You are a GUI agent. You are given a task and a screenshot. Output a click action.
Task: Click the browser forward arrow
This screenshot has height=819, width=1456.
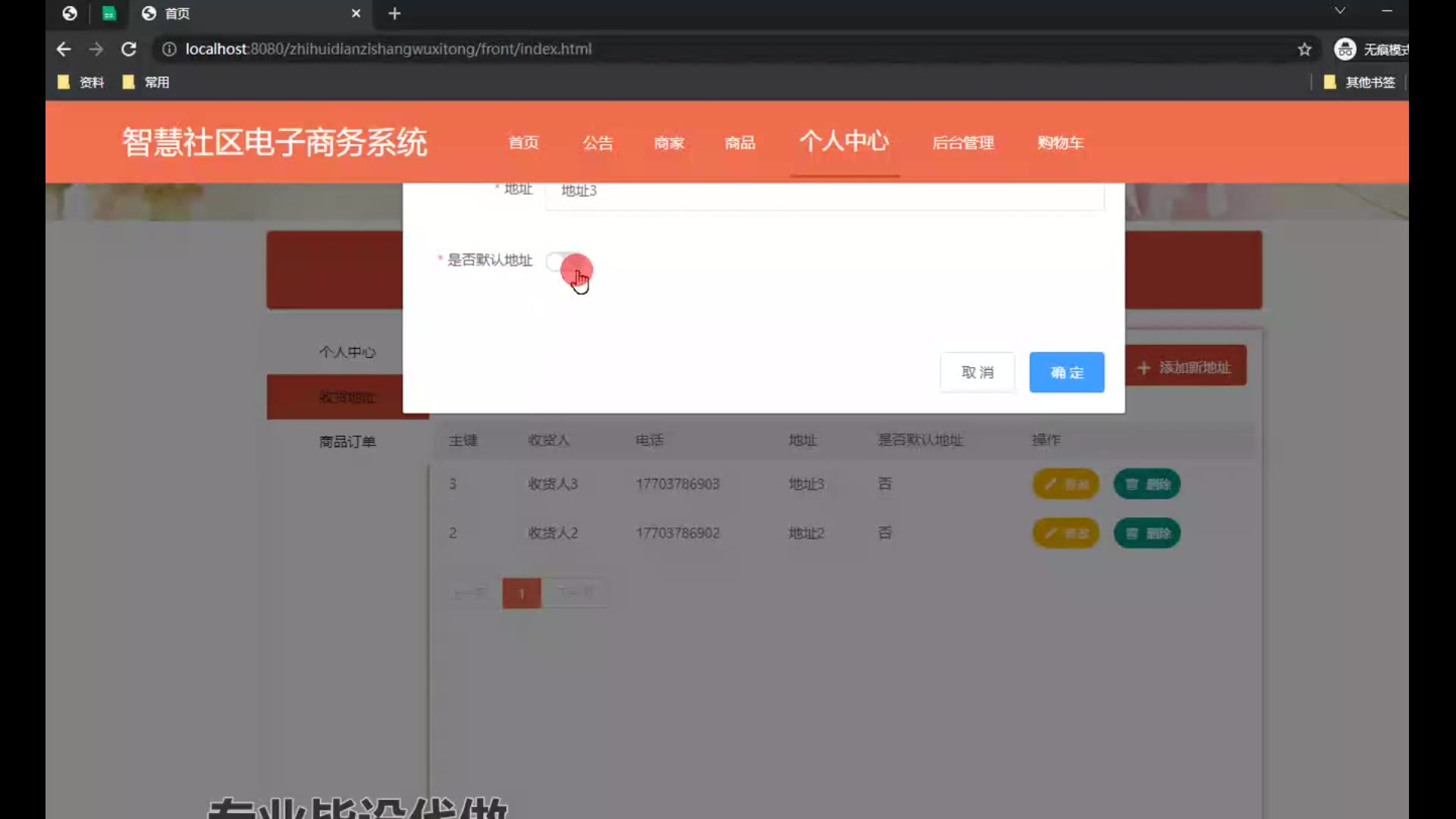pyautogui.click(x=96, y=49)
